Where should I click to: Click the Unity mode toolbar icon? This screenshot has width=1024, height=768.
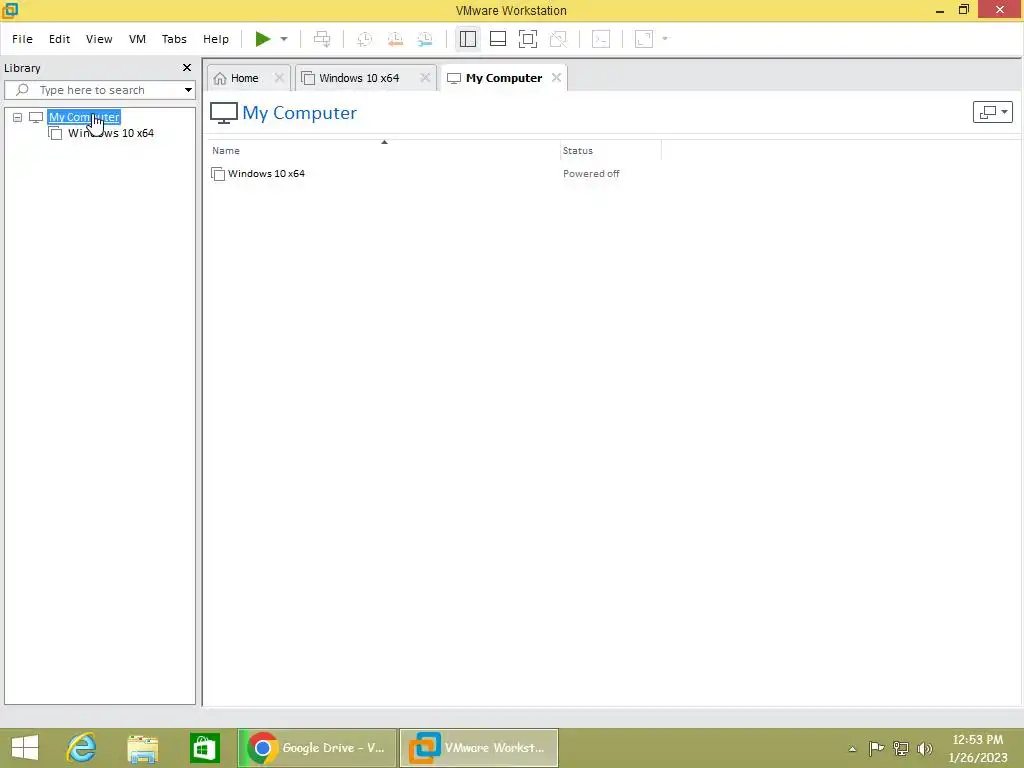tap(558, 39)
